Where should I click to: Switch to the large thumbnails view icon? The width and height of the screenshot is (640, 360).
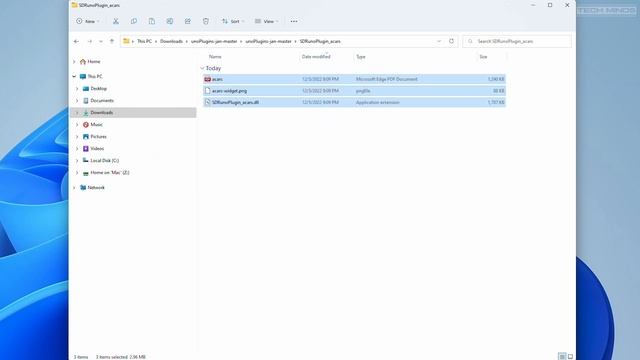click(x=571, y=357)
